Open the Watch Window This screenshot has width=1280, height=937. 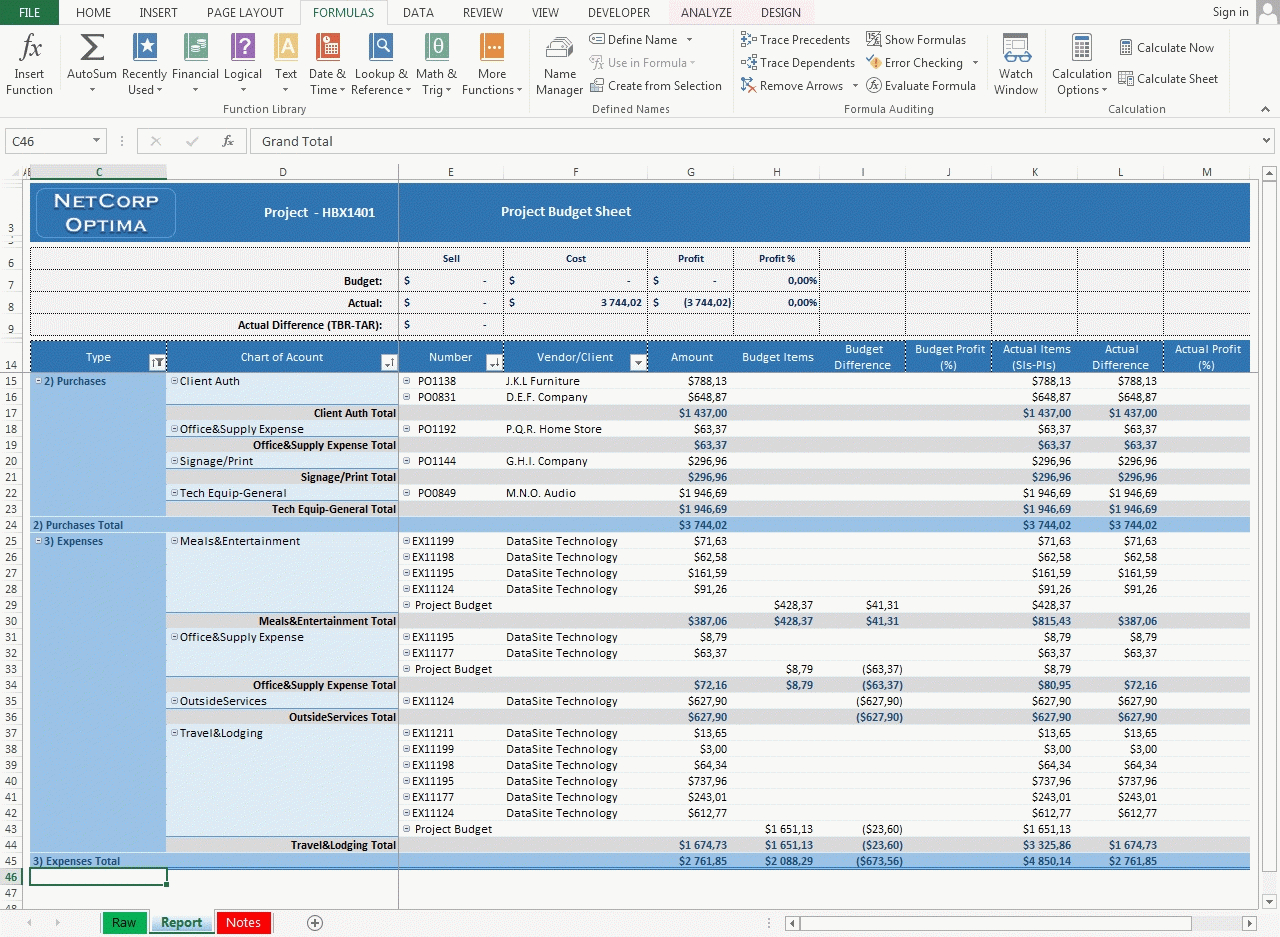(x=1016, y=65)
